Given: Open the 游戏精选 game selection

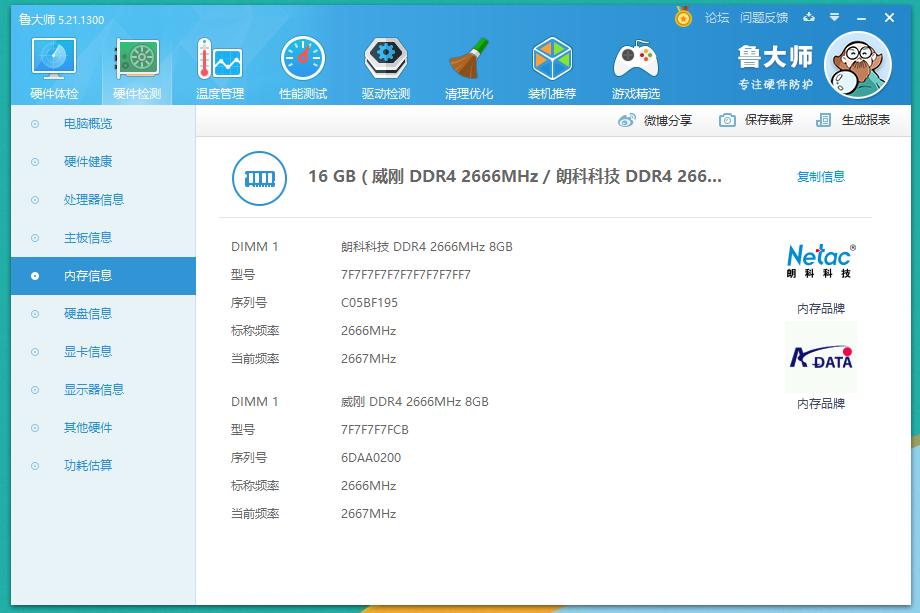Looking at the screenshot, I should coord(637,63).
